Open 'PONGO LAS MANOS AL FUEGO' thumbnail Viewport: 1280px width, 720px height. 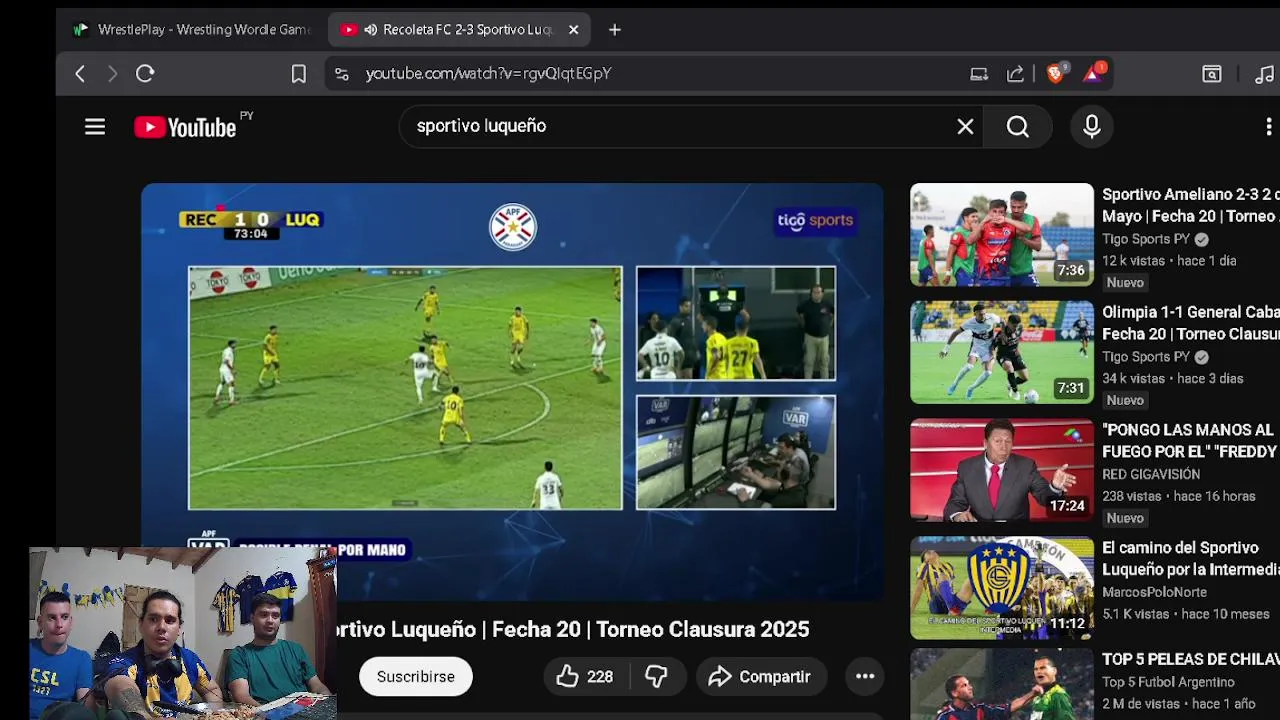[x=1002, y=470]
